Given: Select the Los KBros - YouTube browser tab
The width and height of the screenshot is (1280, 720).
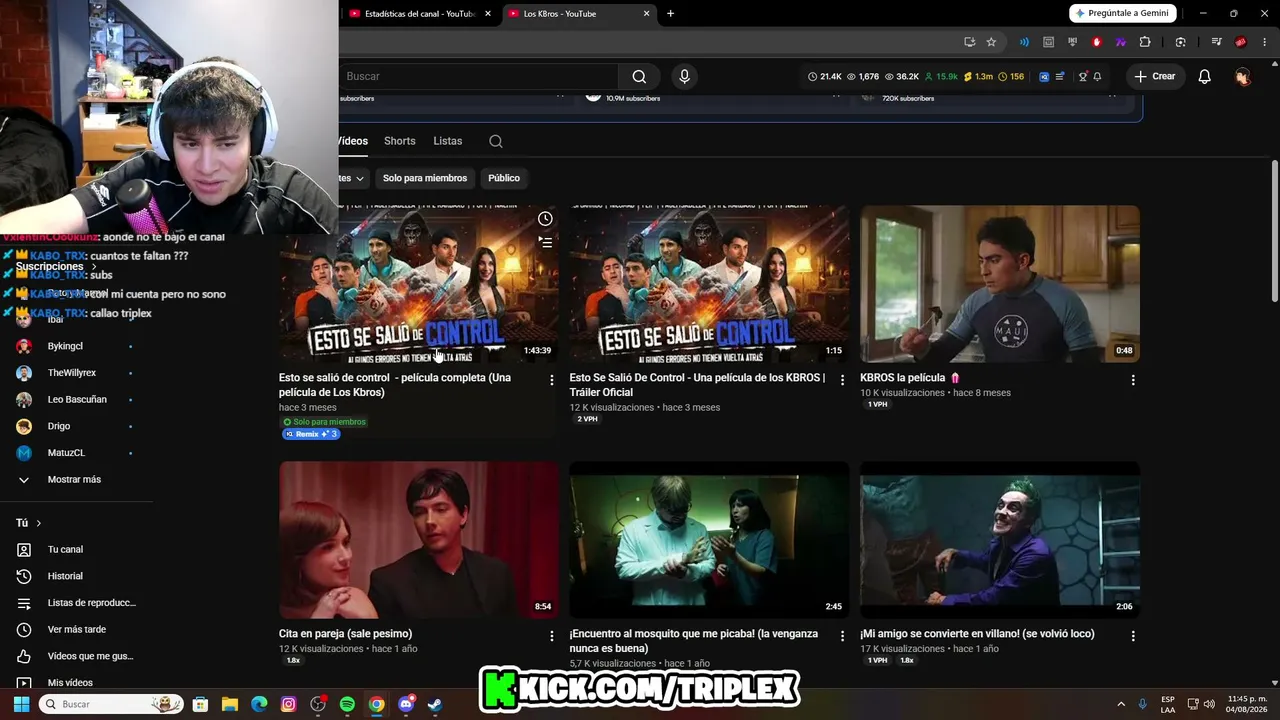Looking at the screenshot, I should click(x=579, y=14).
